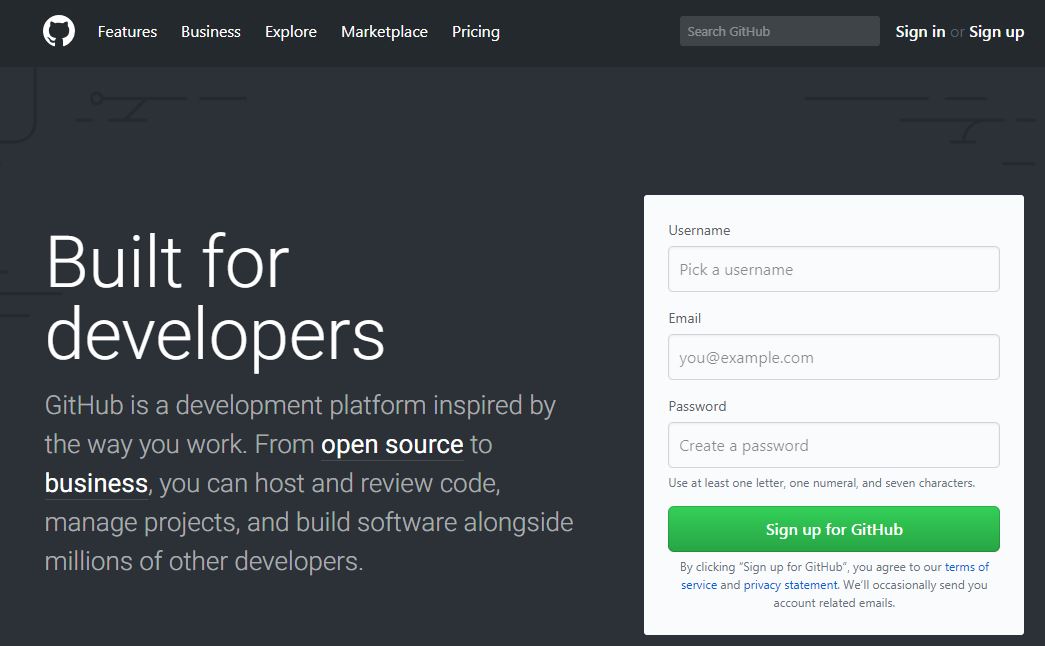Open the Business page
This screenshot has height=646, width=1045.
click(x=210, y=32)
